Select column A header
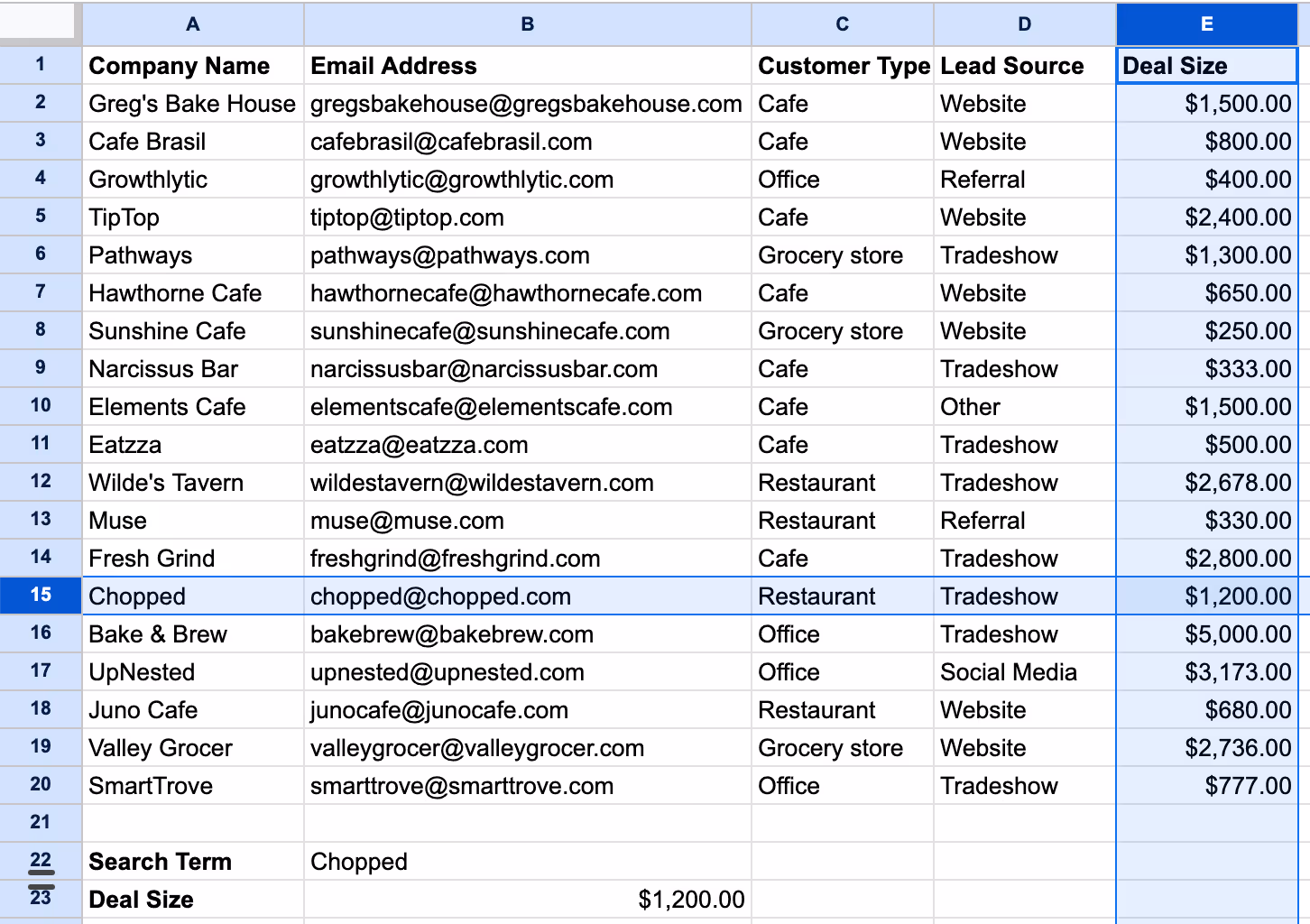Image resolution: width=1310 pixels, height=924 pixels. pos(193,24)
